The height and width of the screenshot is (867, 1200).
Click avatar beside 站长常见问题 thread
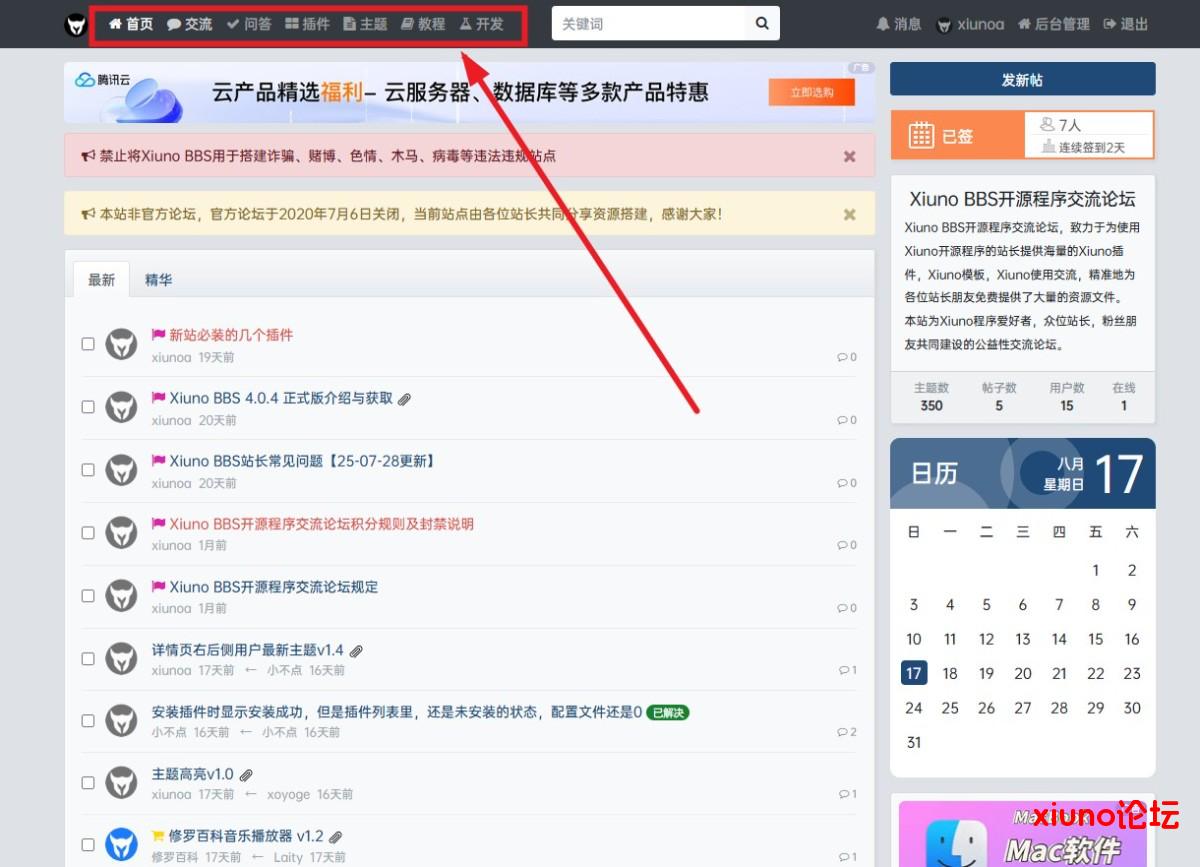tap(121, 470)
